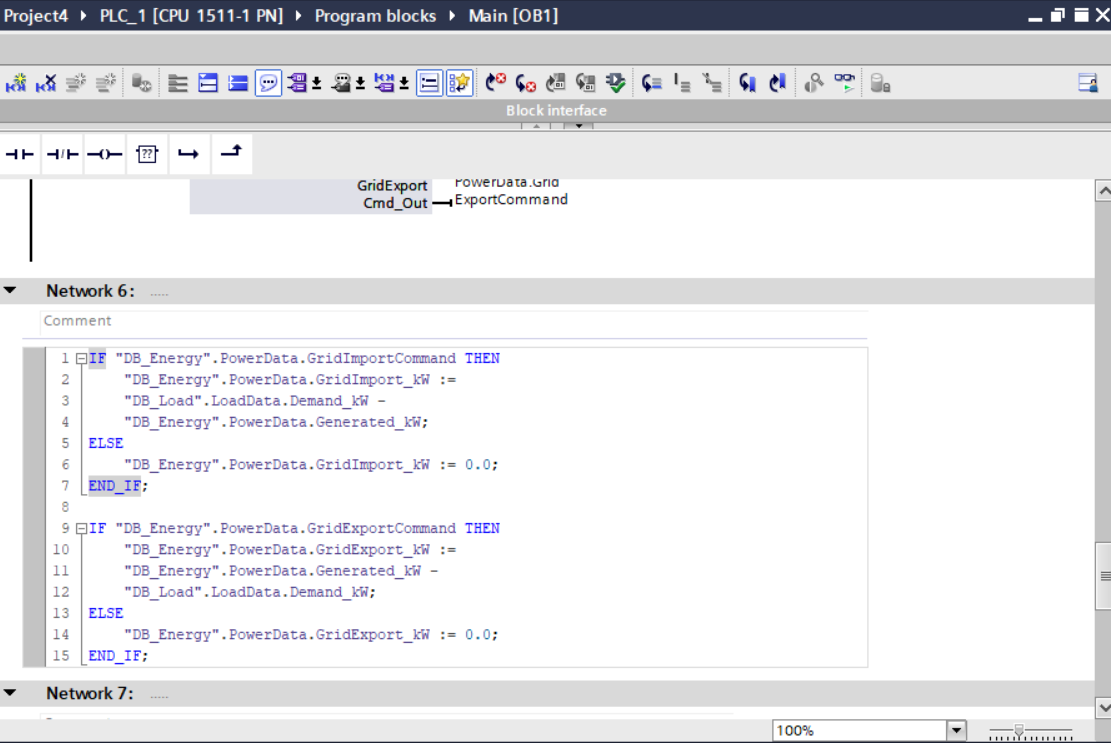Click GridExport Cmd_Out output pin label
Viewport: 1111px width, 743px height.
tap(393, 194)
